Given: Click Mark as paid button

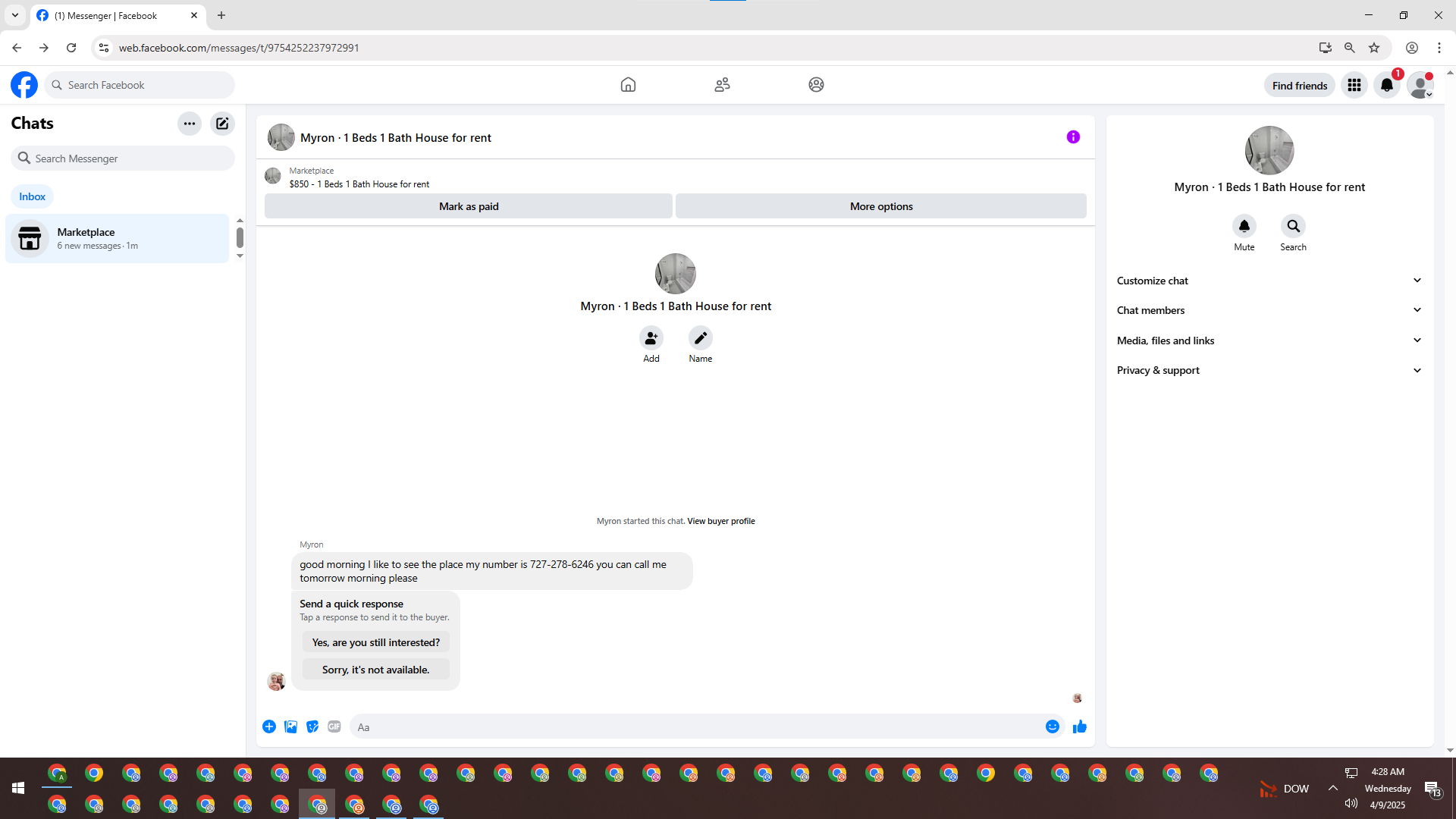Looking at the screenshot, I should pos(469,206).
